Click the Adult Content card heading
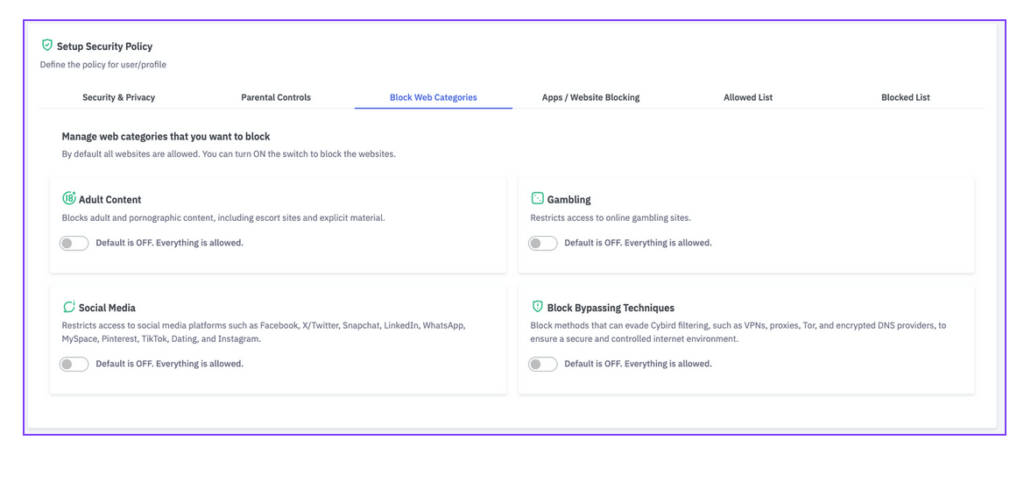 [110, 200]
